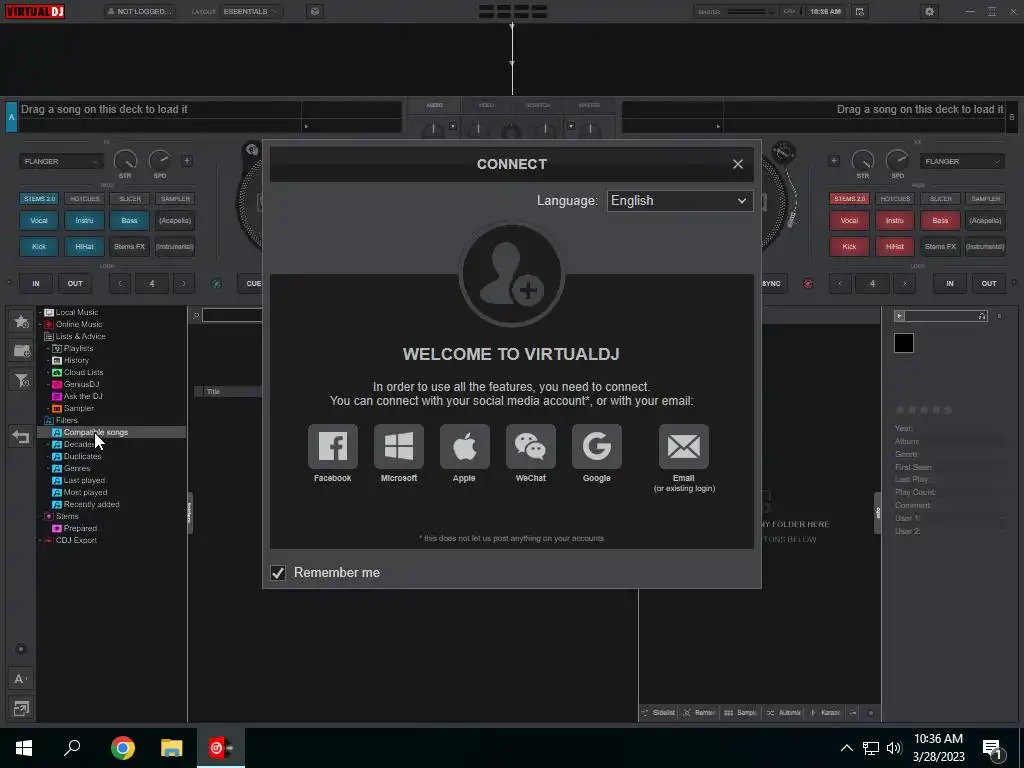The image size is (1024, 768).
Task: Toggle left deck Bass stem
Action: [x=129, y=221]
